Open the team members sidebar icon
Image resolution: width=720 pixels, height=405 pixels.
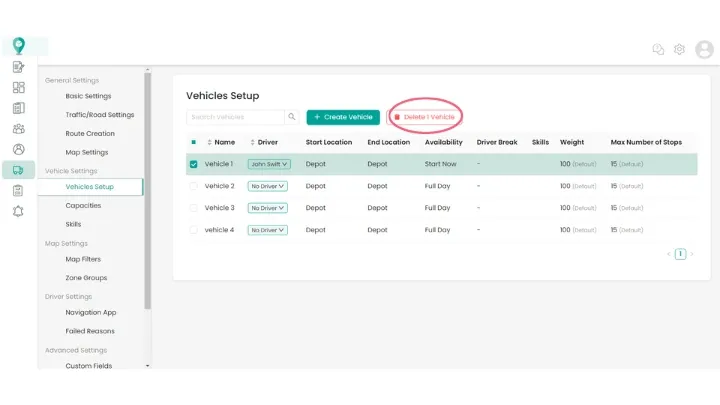tap(18, 129)
